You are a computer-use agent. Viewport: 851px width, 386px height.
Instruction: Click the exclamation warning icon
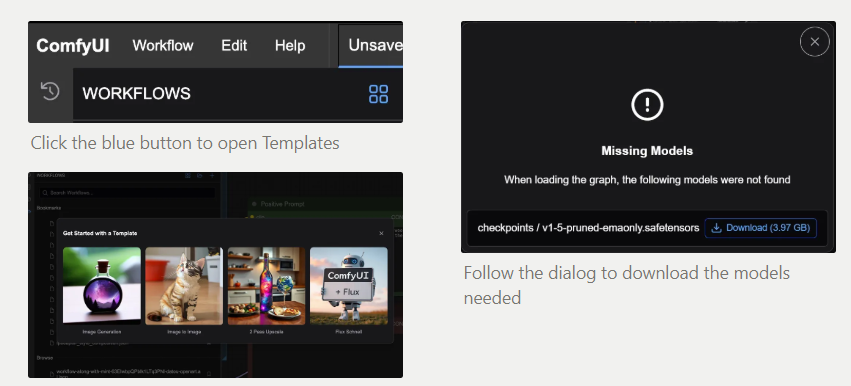(x=647, y=105)
